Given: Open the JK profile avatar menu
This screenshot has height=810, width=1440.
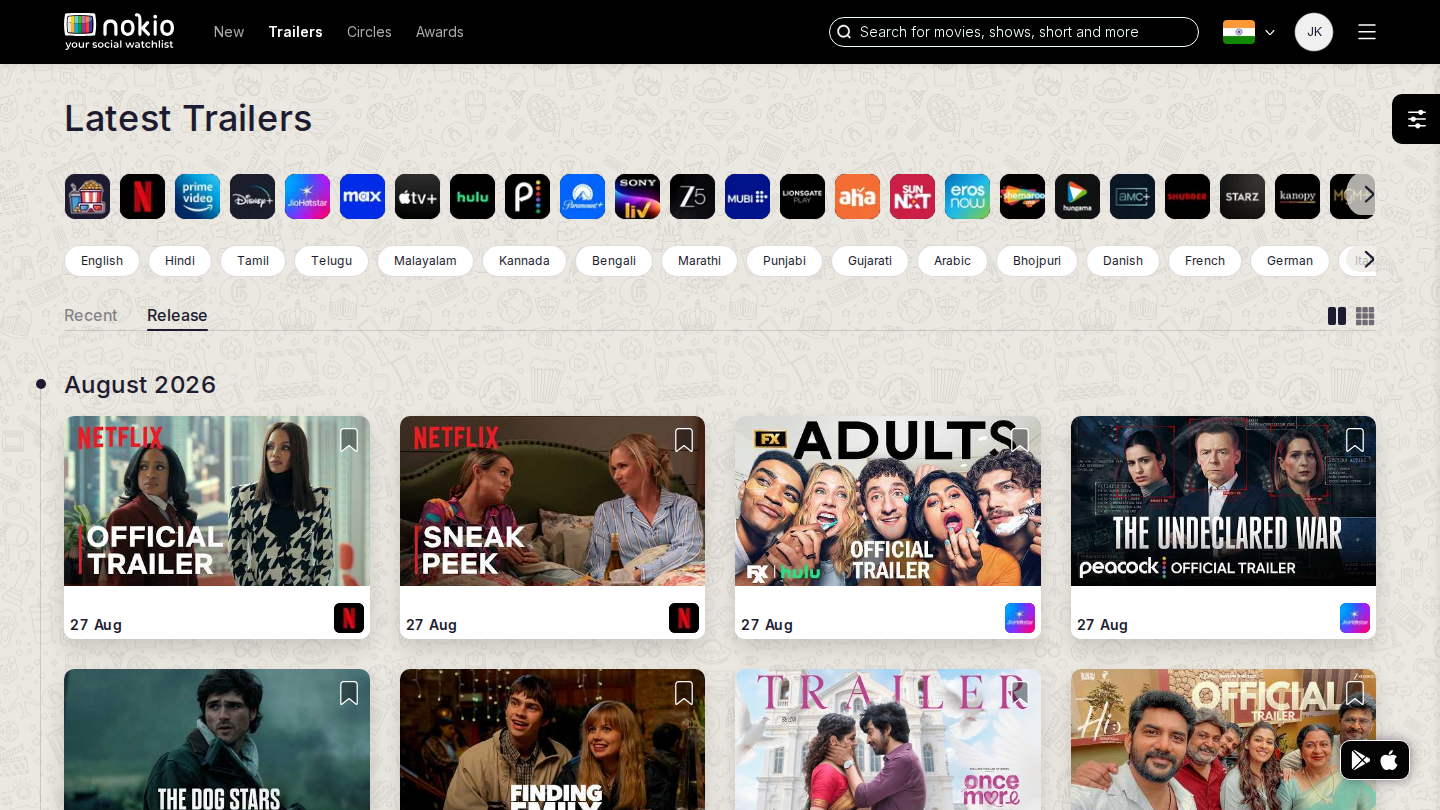Looking at the screenshot, I should 1314,32.
